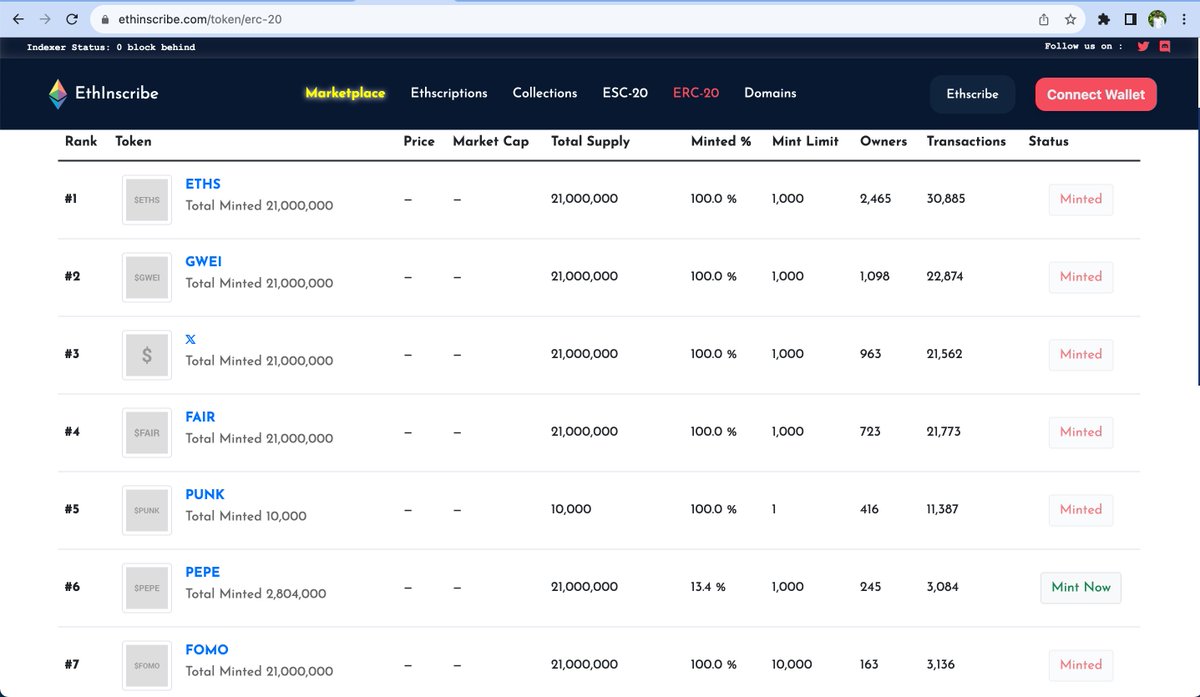
Task: Open the GWEI token link
Action: 204,262
